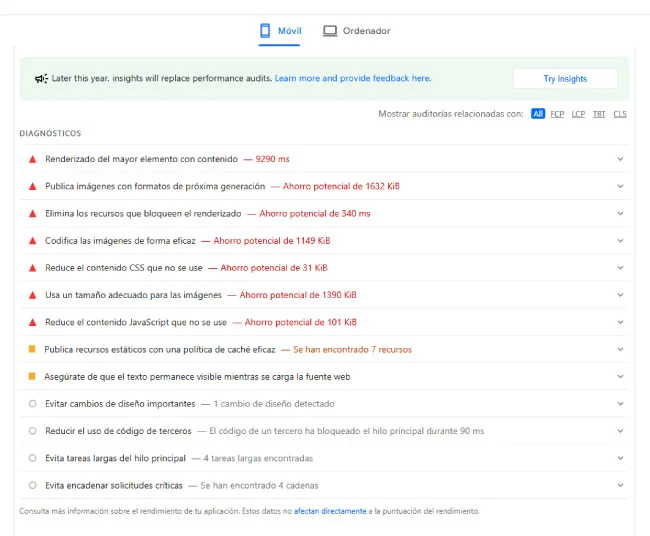Viewport: 650px width, 536px height.
Task: Expand Evitar cambios de diseño importantes chevron
Action: (x=620, y=404)
